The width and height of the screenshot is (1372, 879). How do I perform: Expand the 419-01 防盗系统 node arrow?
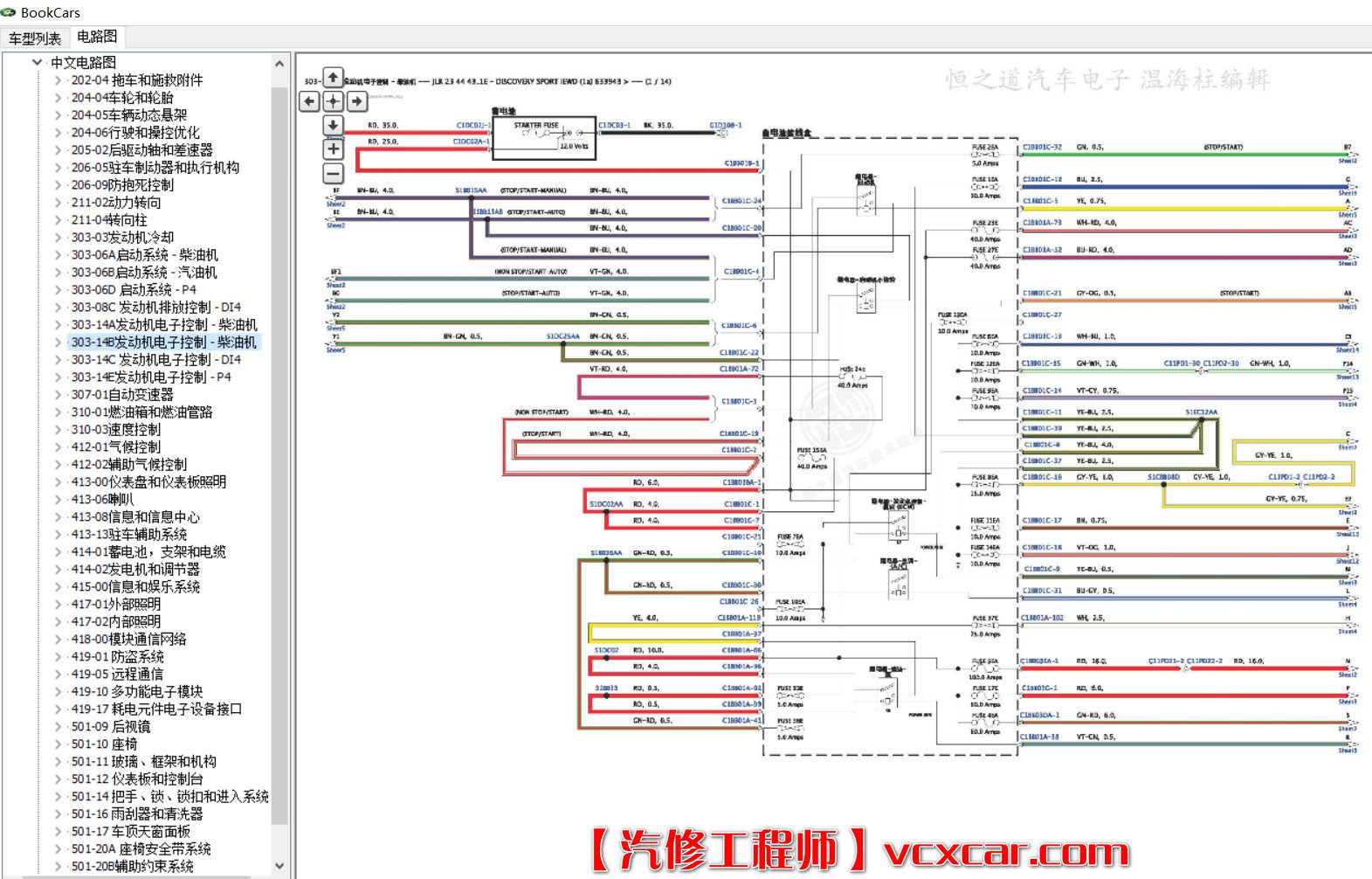point(59,657)
